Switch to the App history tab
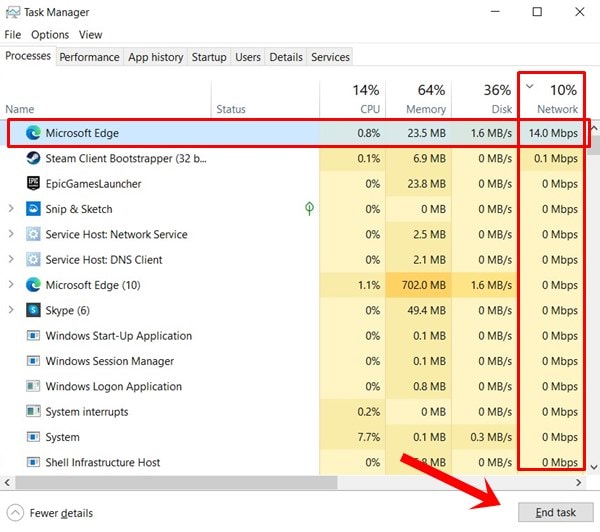 155,57
